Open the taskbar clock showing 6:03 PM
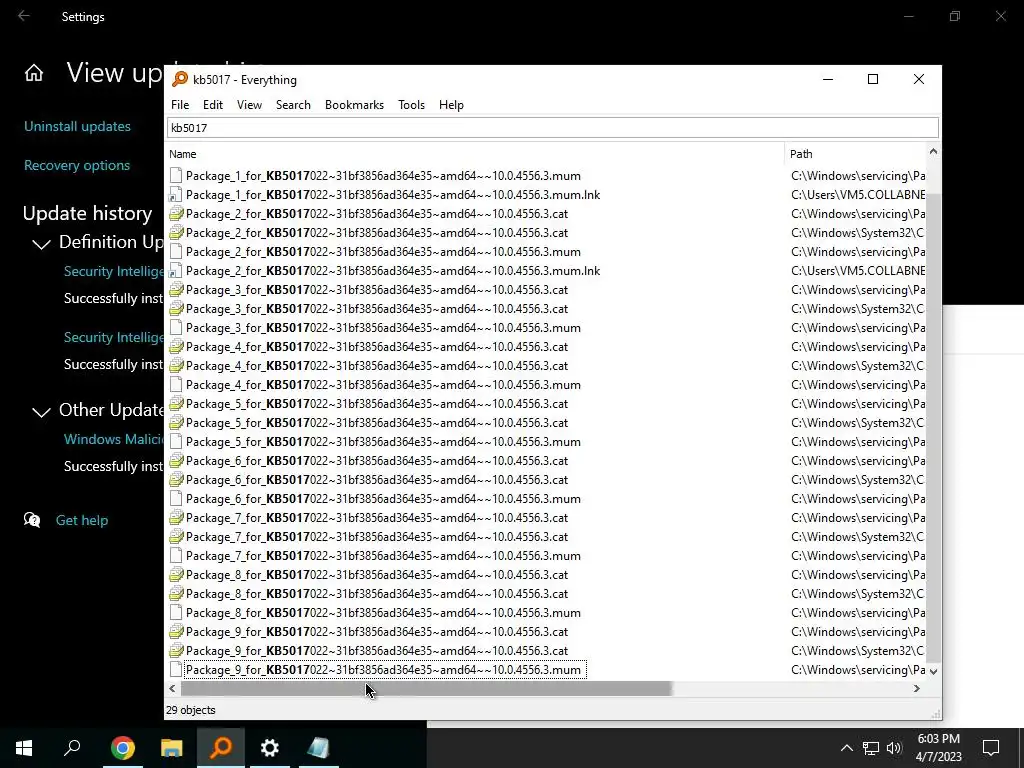The image size is (1024, 768). point(938,748)
